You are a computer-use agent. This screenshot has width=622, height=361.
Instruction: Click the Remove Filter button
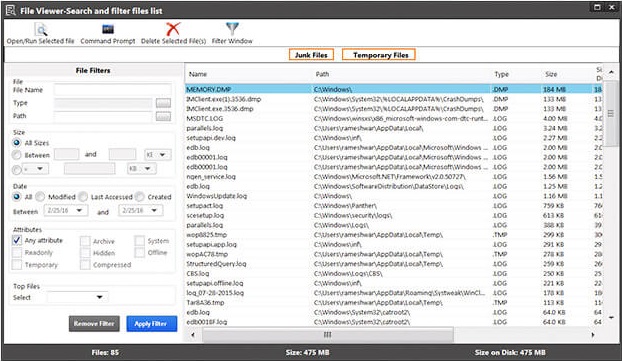(x=94, y=324)
